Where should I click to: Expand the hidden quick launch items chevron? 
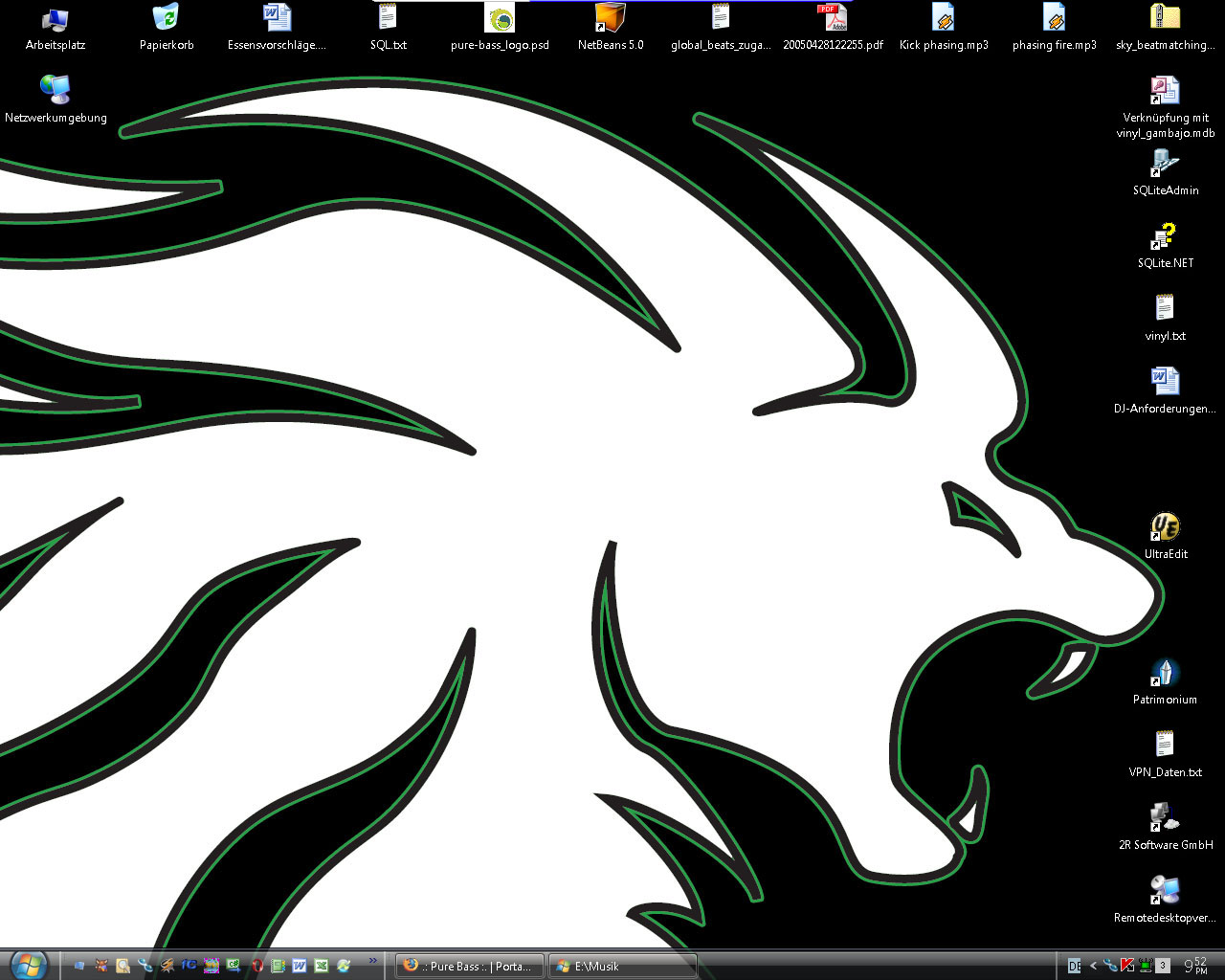[372, 961]
